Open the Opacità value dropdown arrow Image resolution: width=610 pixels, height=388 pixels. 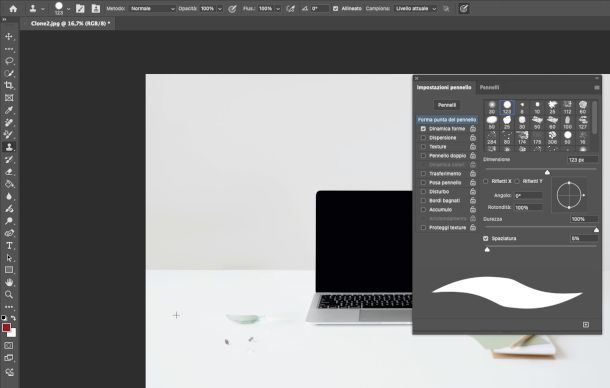220,9
